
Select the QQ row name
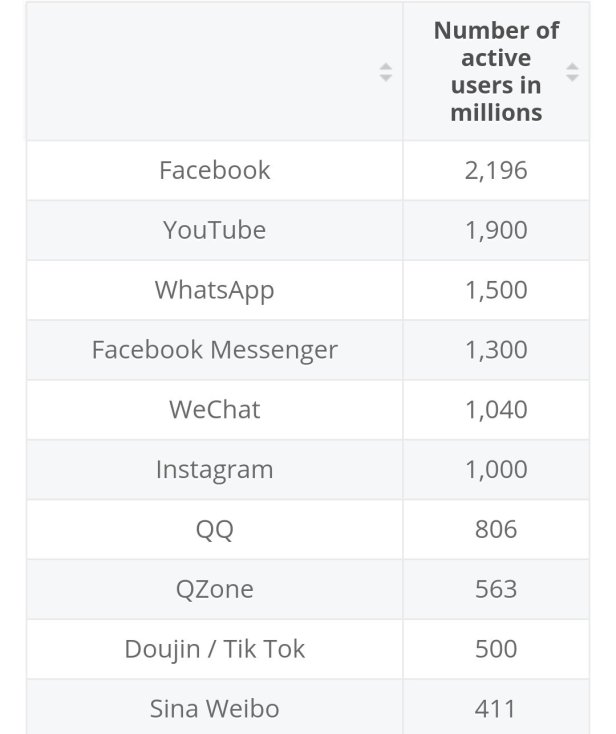[x=214, y=529]
